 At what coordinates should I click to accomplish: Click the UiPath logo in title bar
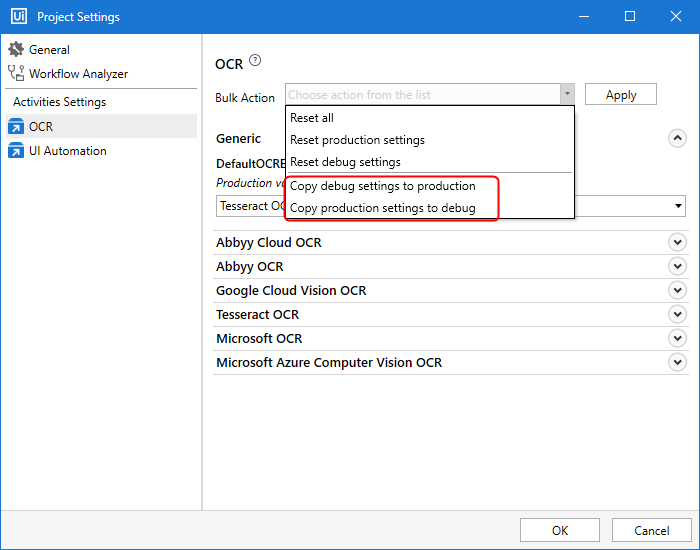tap(18, 16)
